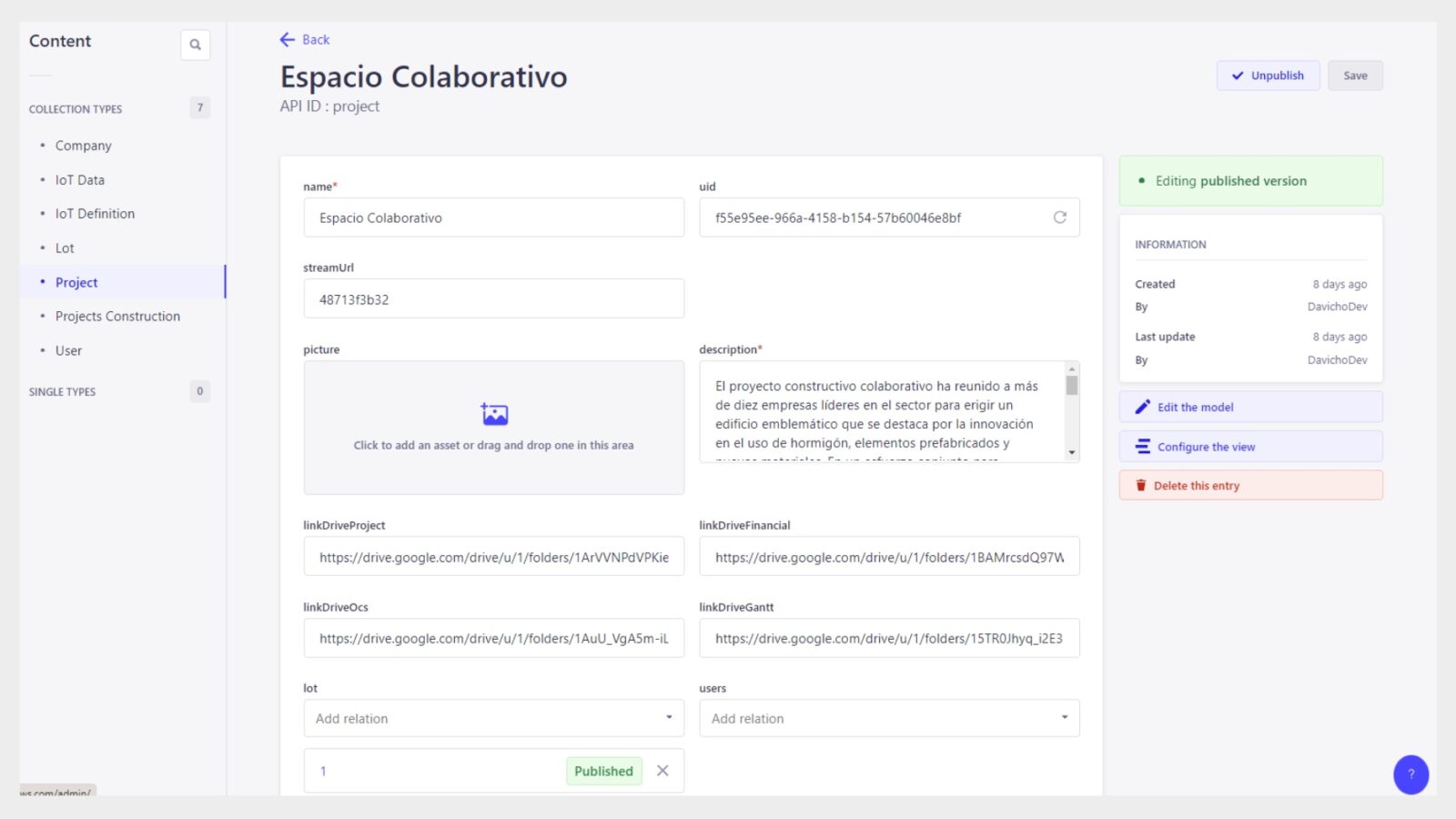1456x819 pixels.
Task: Click the Save button
Action: pyautogui.click(x=1355, y=76)
